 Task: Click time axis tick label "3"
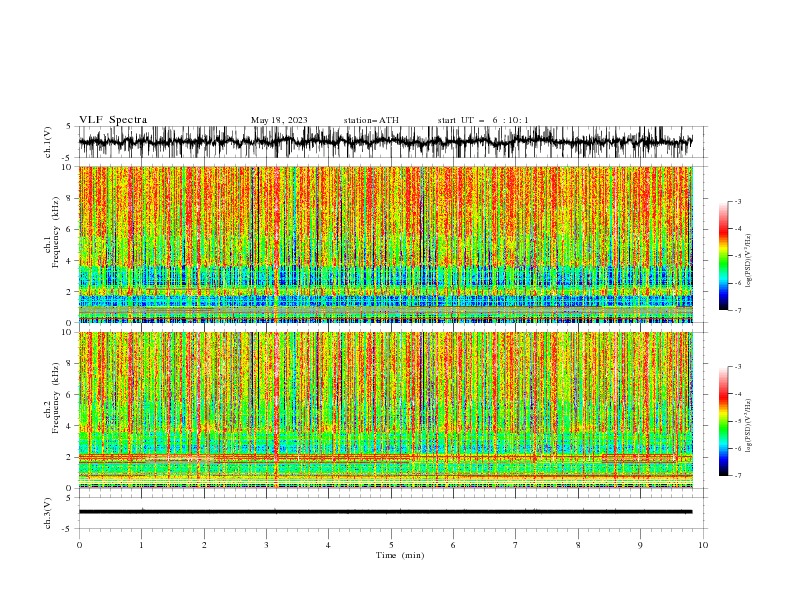pos(266,545)
